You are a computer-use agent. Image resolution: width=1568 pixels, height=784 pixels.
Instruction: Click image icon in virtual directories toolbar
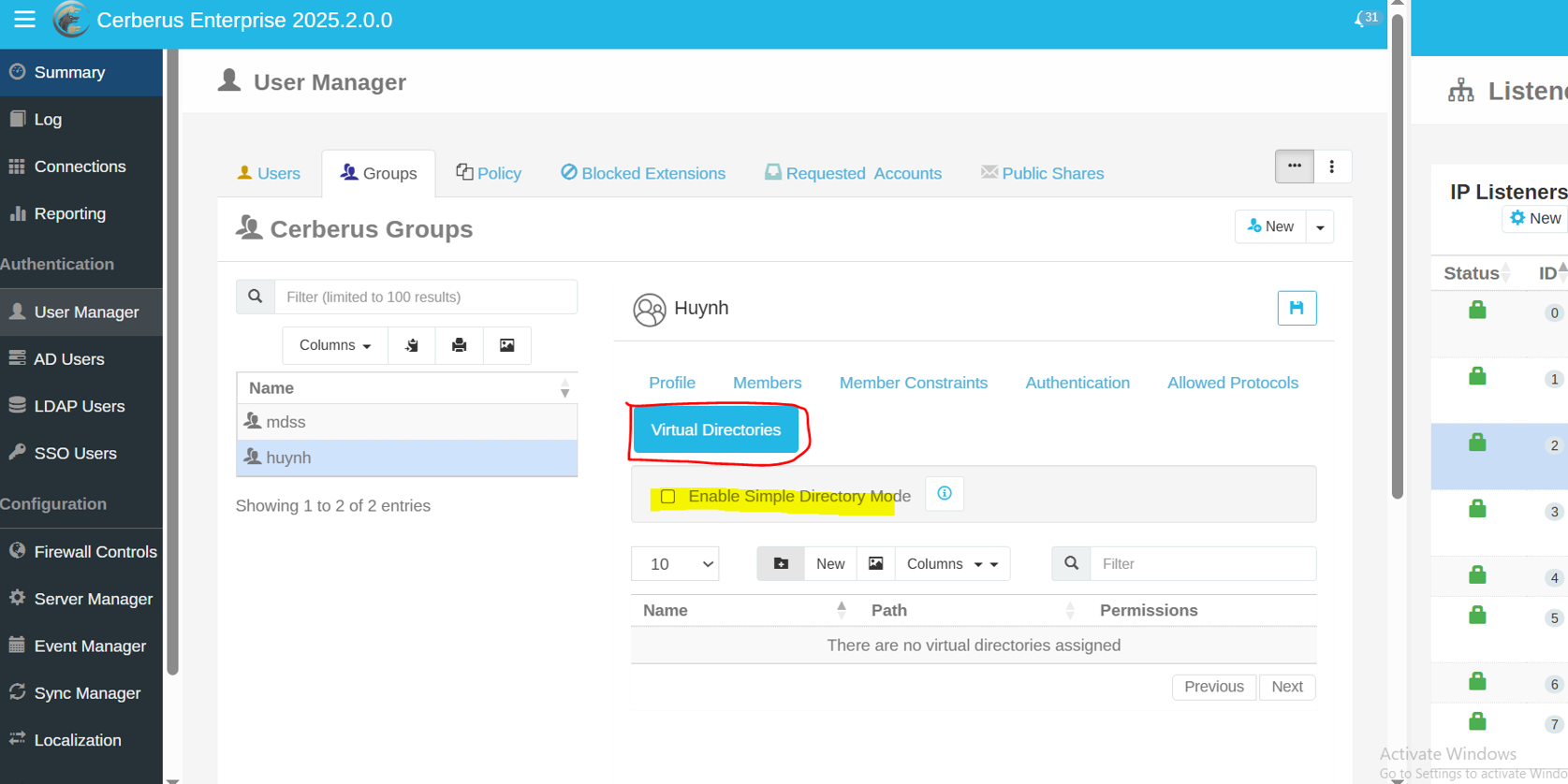click(x=876, y=564)
